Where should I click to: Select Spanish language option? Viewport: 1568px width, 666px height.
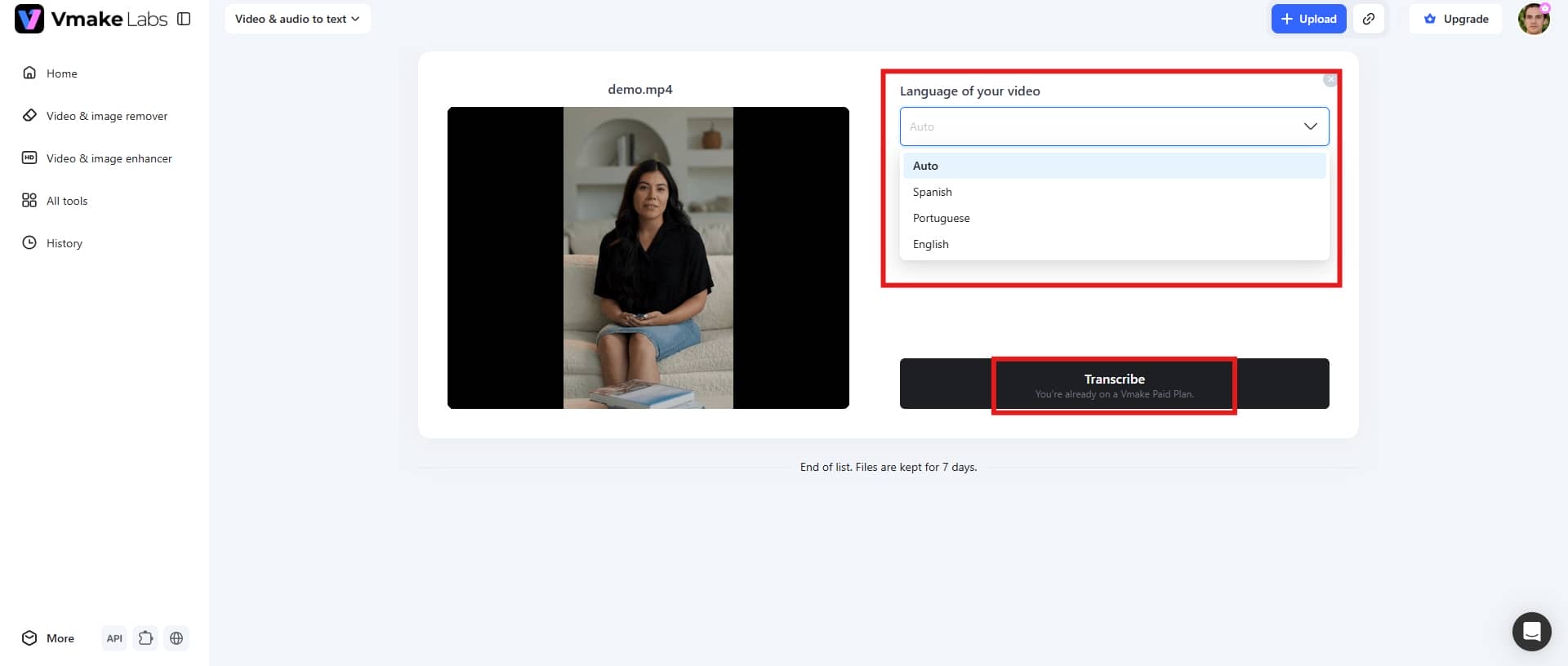pos(1114,192)
